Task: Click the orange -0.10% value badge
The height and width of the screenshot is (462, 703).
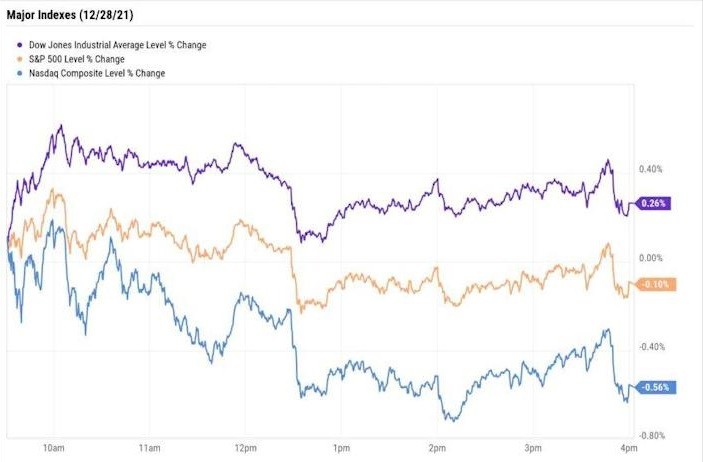Action: (656, 284)
